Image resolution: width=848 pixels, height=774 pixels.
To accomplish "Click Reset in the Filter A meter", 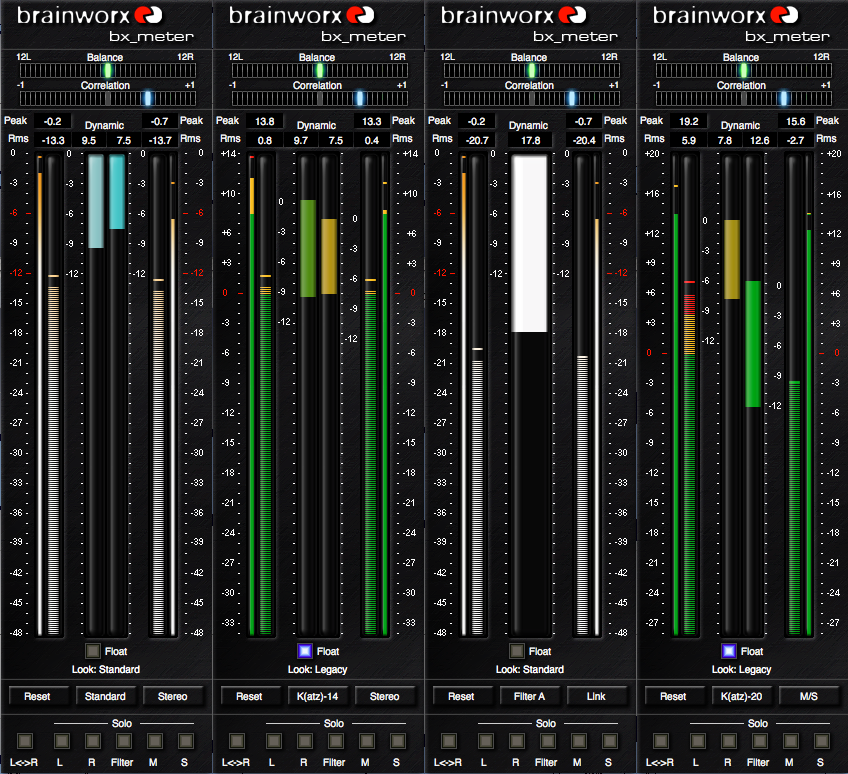I will point(461,696).
